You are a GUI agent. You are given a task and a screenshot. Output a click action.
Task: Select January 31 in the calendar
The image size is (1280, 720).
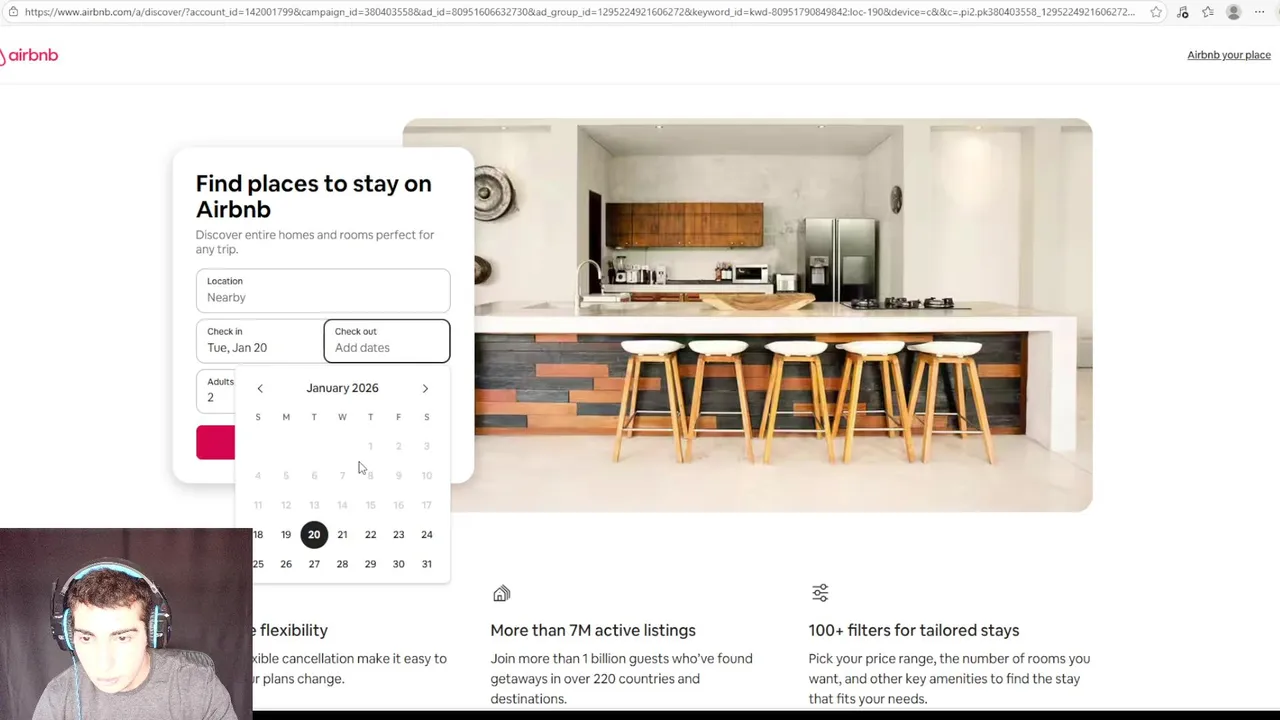427,564
